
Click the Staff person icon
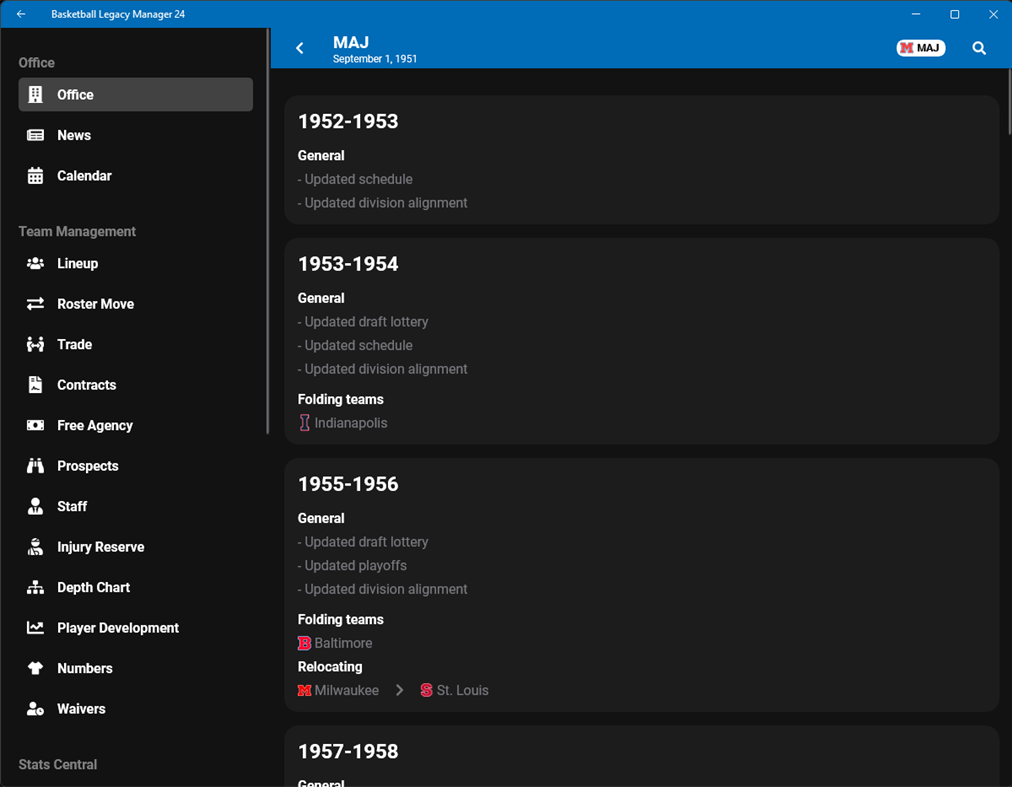(x=35, y=507)
